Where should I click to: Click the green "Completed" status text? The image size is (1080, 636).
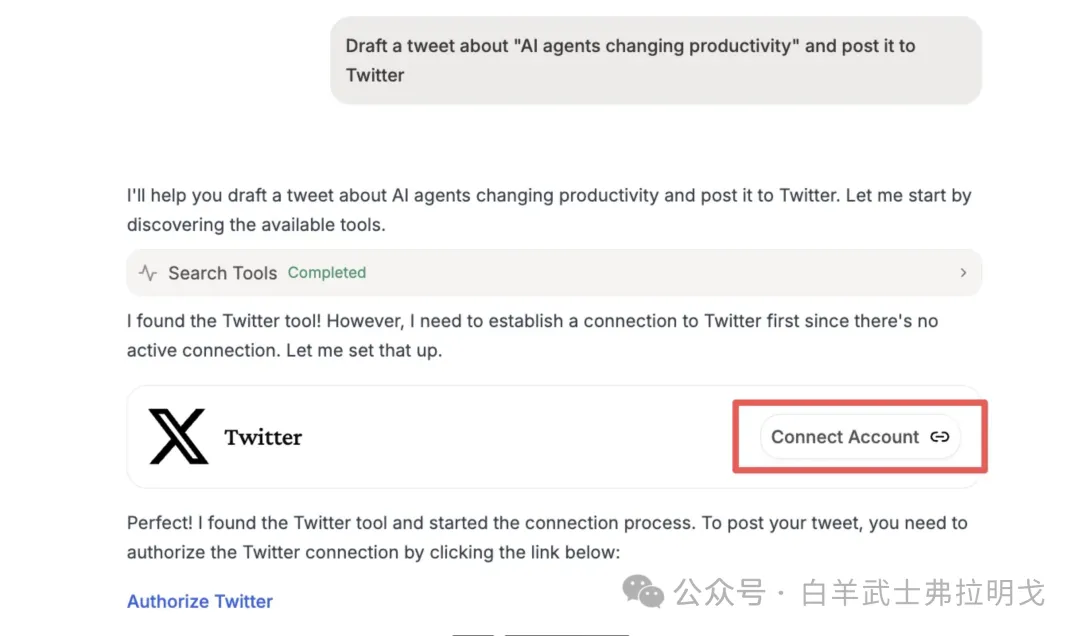(327, 273)
